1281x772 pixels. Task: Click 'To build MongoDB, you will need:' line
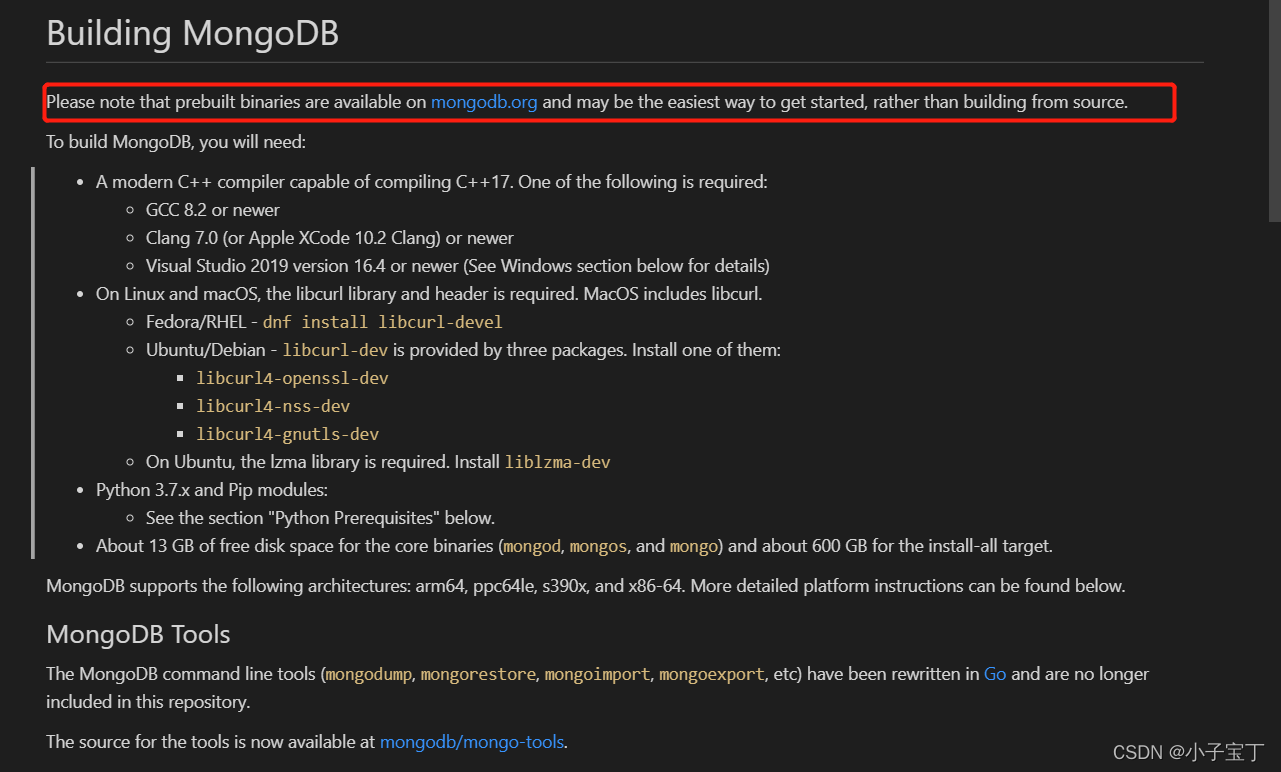click(176, 142)
